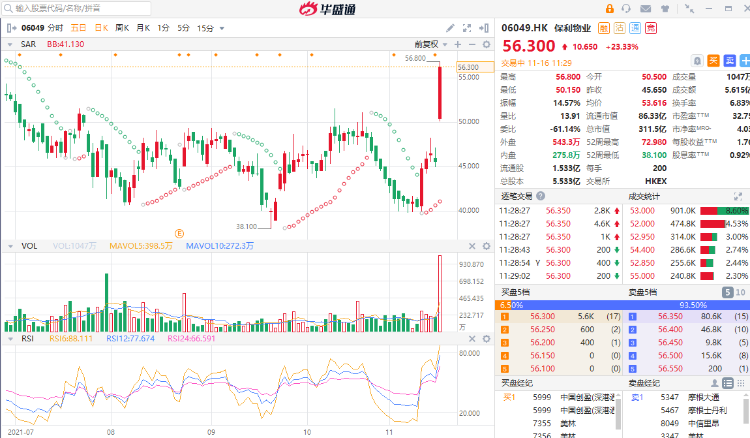Click the 通 connect badge icon
Image resolution: width=750 pixels, height=438 pixels.
tap(635, 28)
